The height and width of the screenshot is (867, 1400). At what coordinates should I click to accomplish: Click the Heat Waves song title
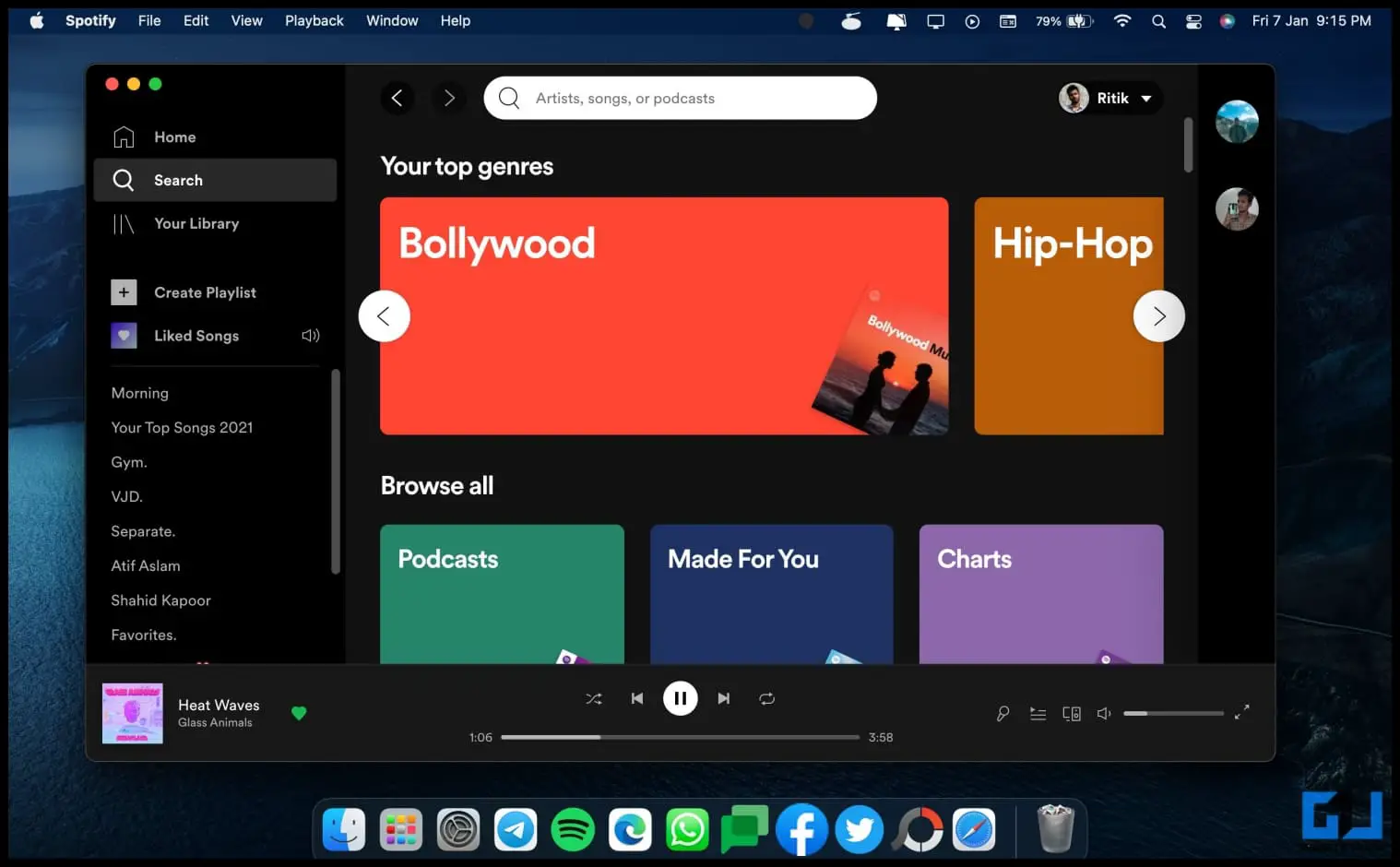(x=219, y=705)
